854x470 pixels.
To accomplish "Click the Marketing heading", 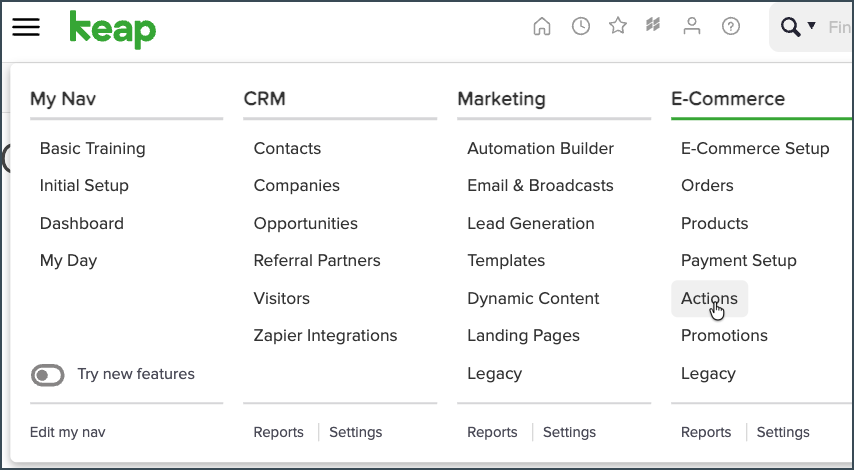I will pyautogui.click(x=501, y=99).
